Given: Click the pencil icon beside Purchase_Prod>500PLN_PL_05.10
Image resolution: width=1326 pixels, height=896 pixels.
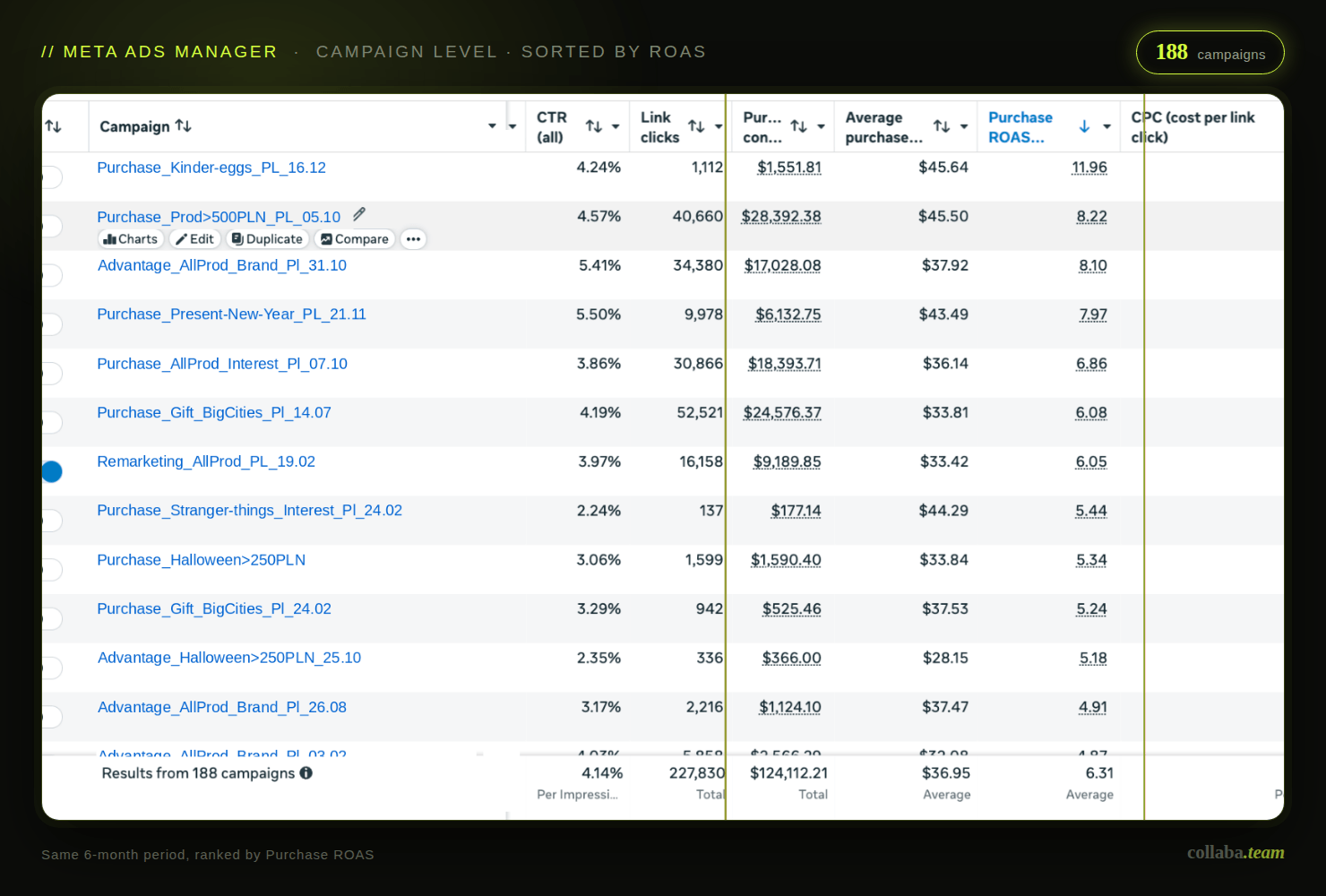Looking at the screenshot, I should tap(358, 214).
